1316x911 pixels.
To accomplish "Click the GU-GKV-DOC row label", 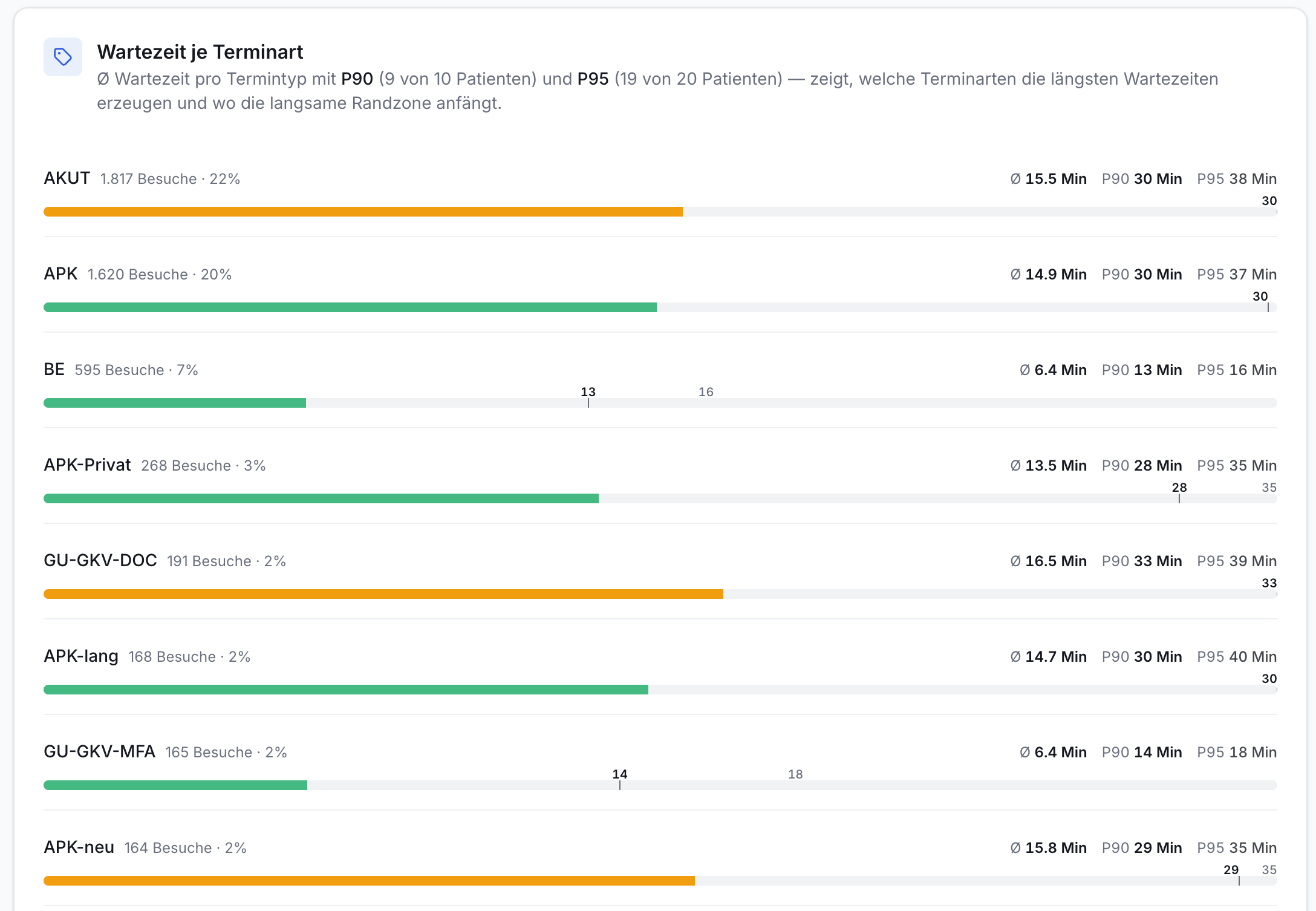I will 100,561.
